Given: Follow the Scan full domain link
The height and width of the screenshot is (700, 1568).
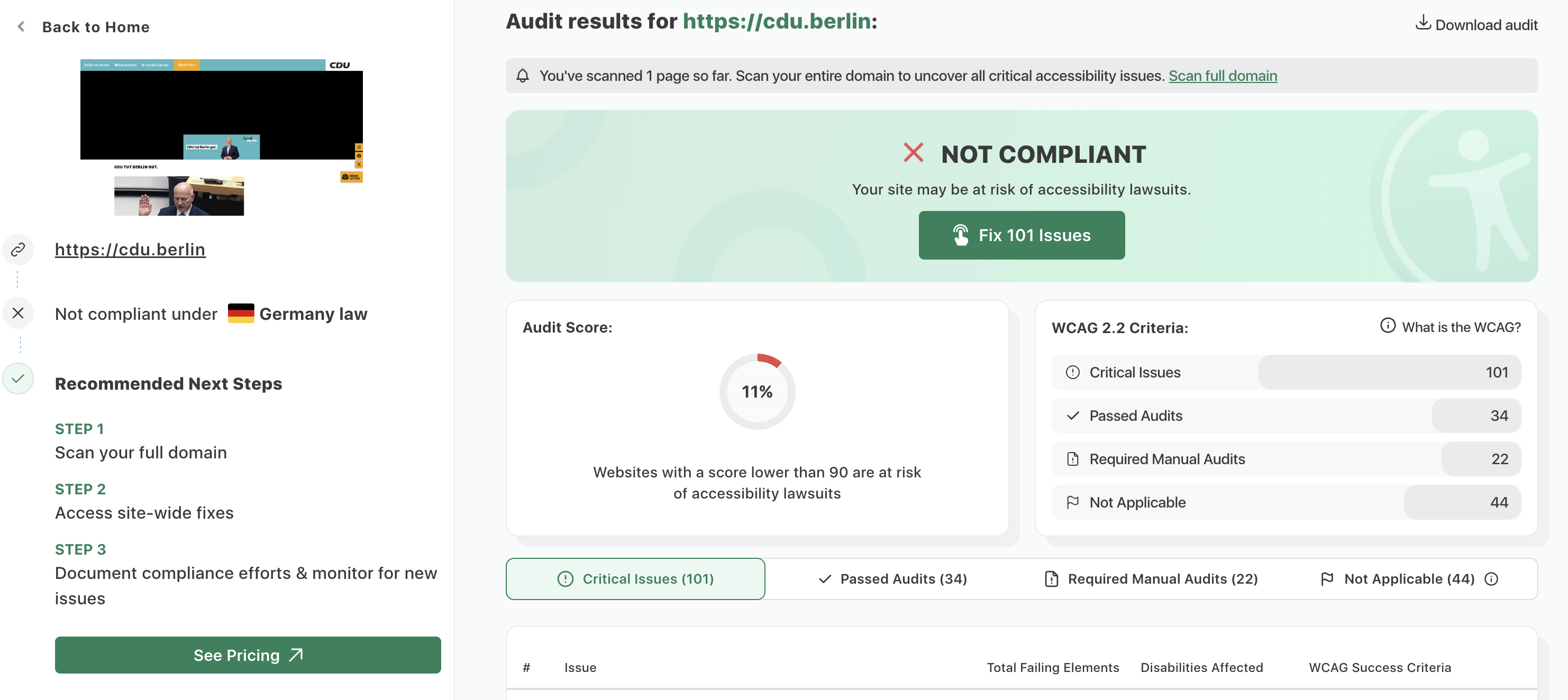Looking at the screenshot, I should coord(1222,76).
